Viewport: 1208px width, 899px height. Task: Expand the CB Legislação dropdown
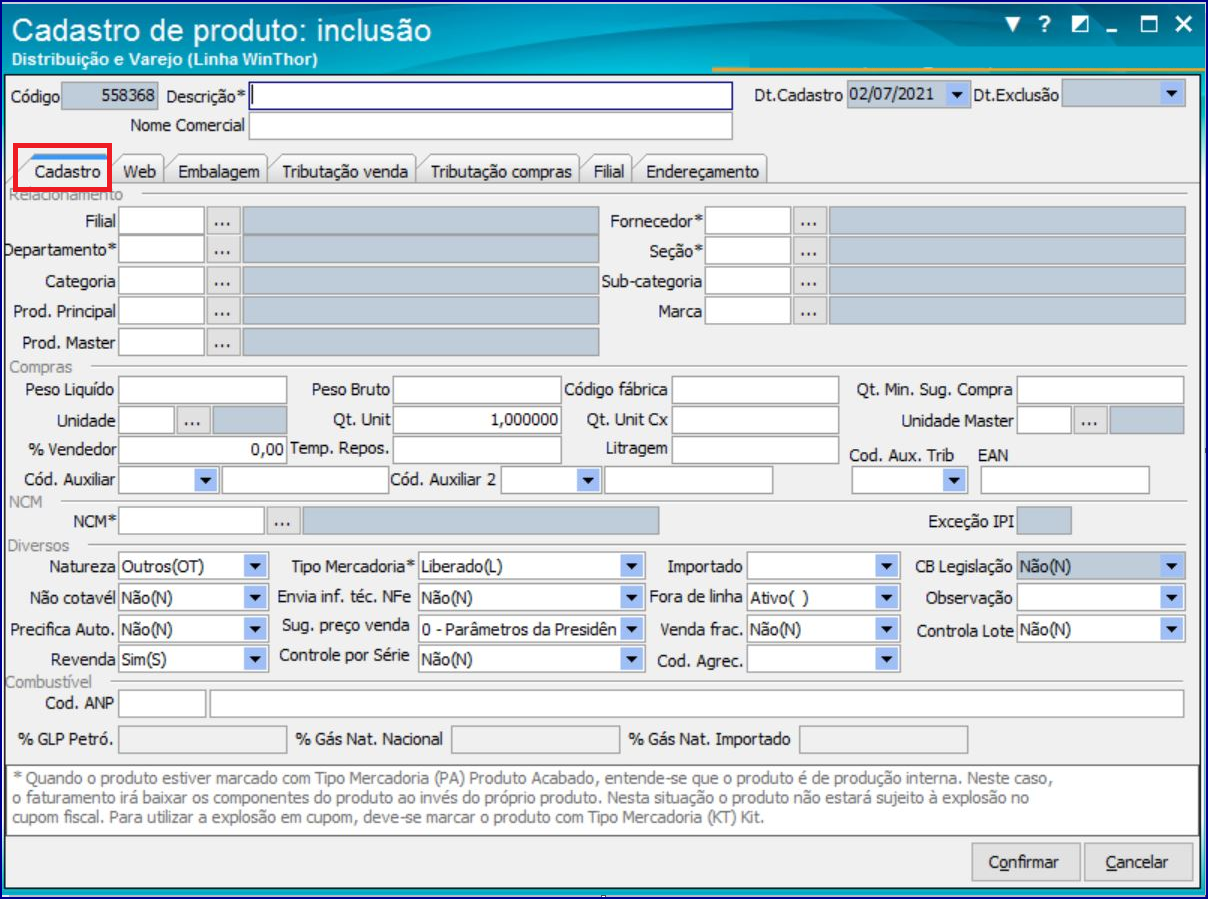[x=1172, y=567]
